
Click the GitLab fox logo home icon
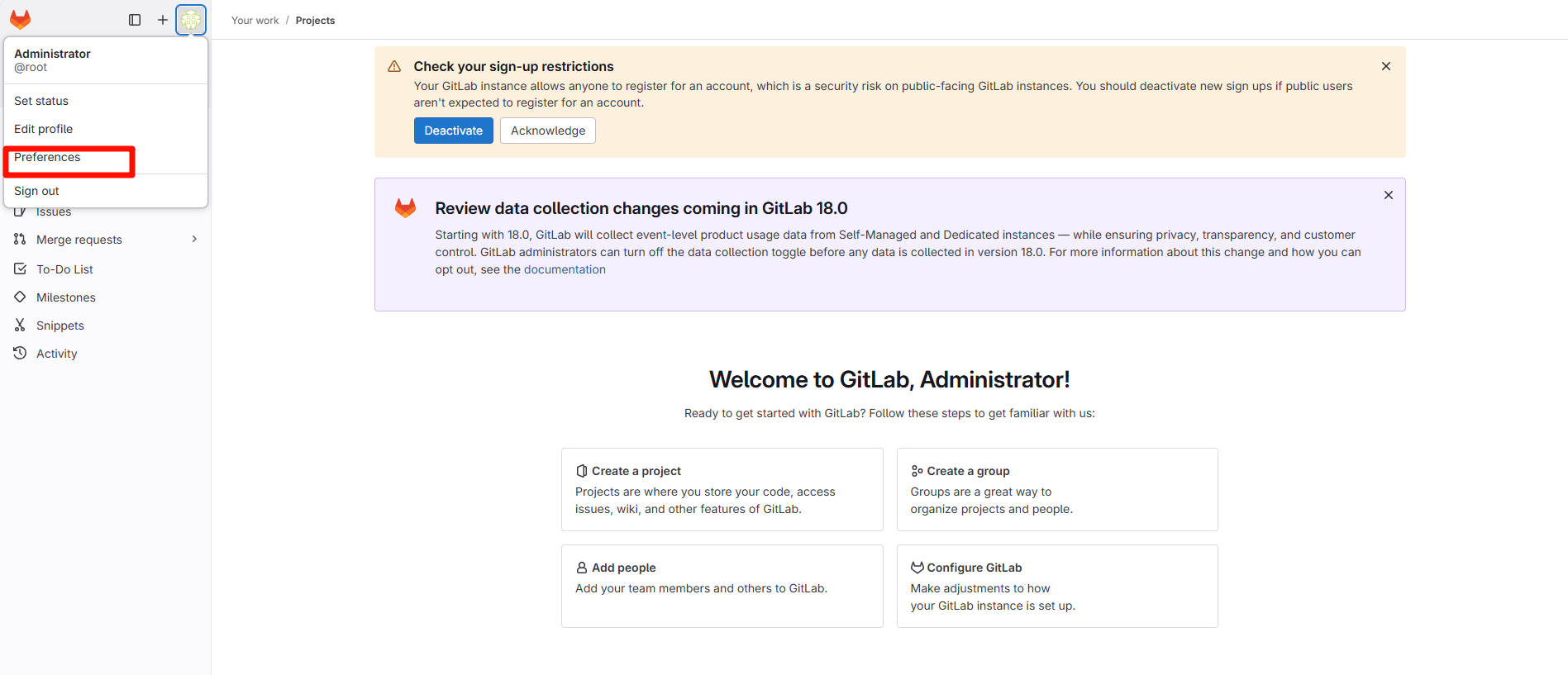point(21,19)
